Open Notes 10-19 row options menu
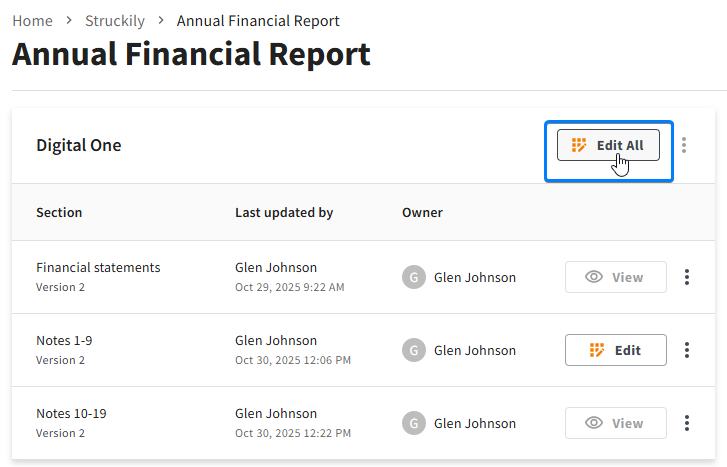 click(687, 423)
